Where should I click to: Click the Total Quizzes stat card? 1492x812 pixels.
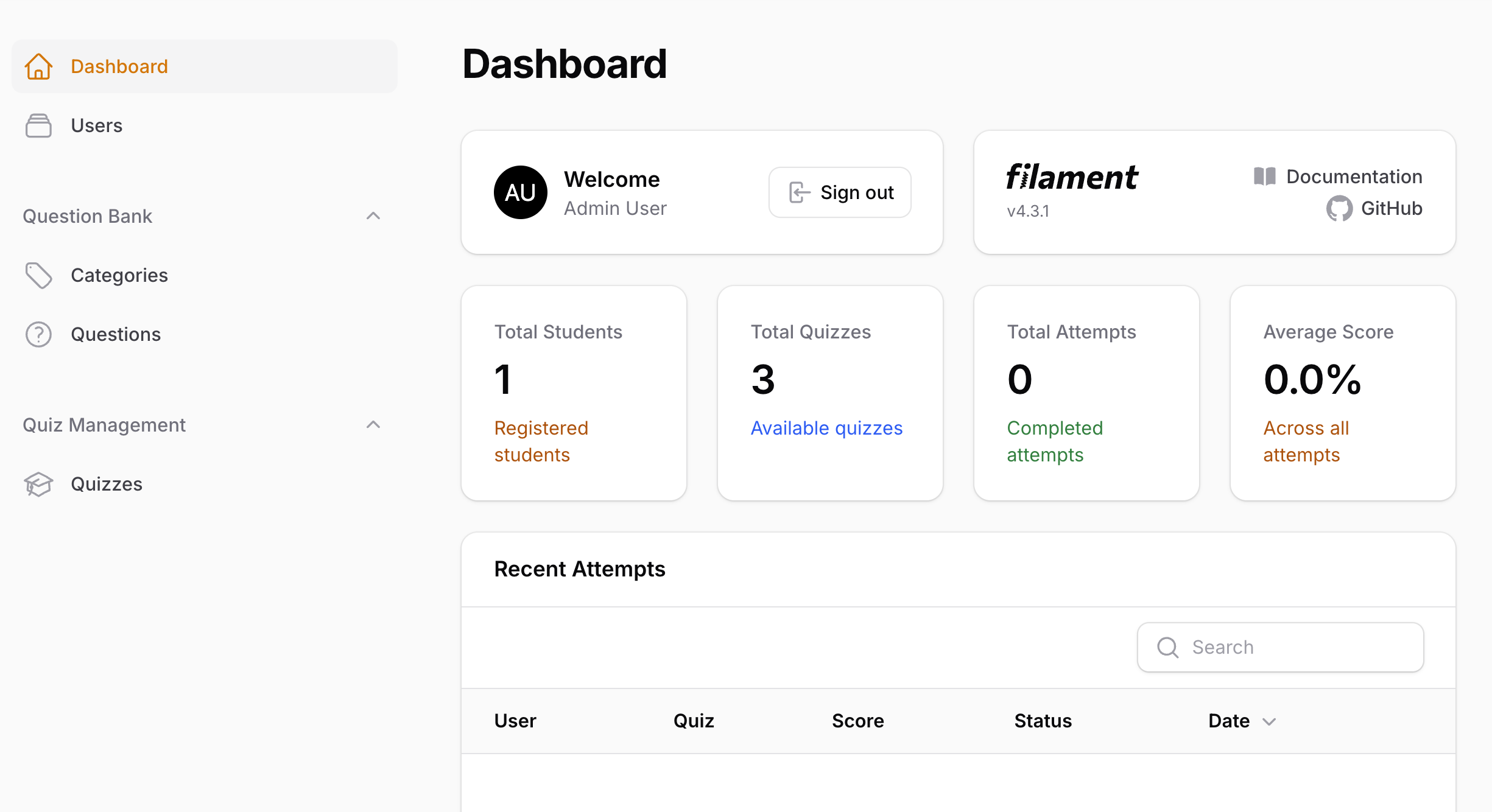point(830,393)
